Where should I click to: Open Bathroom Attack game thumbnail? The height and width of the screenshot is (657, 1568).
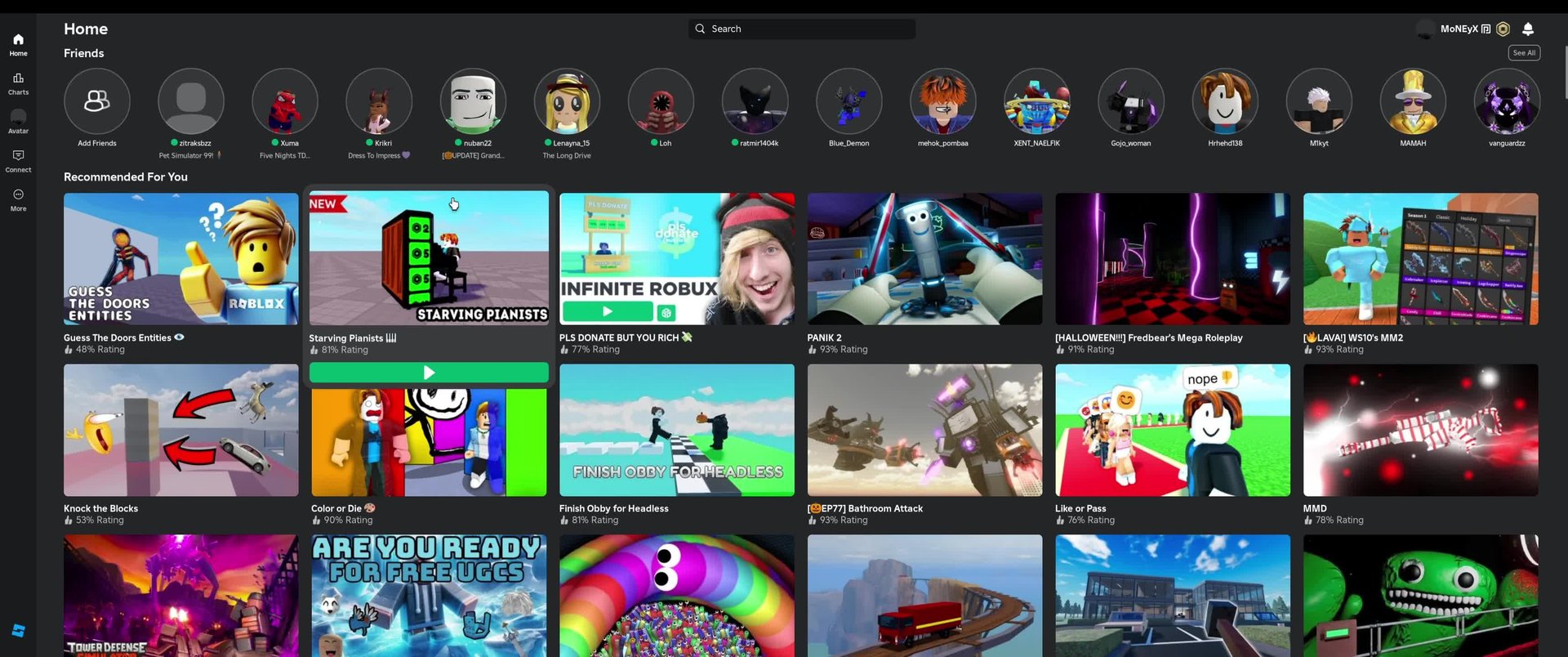tap(924, 430)
